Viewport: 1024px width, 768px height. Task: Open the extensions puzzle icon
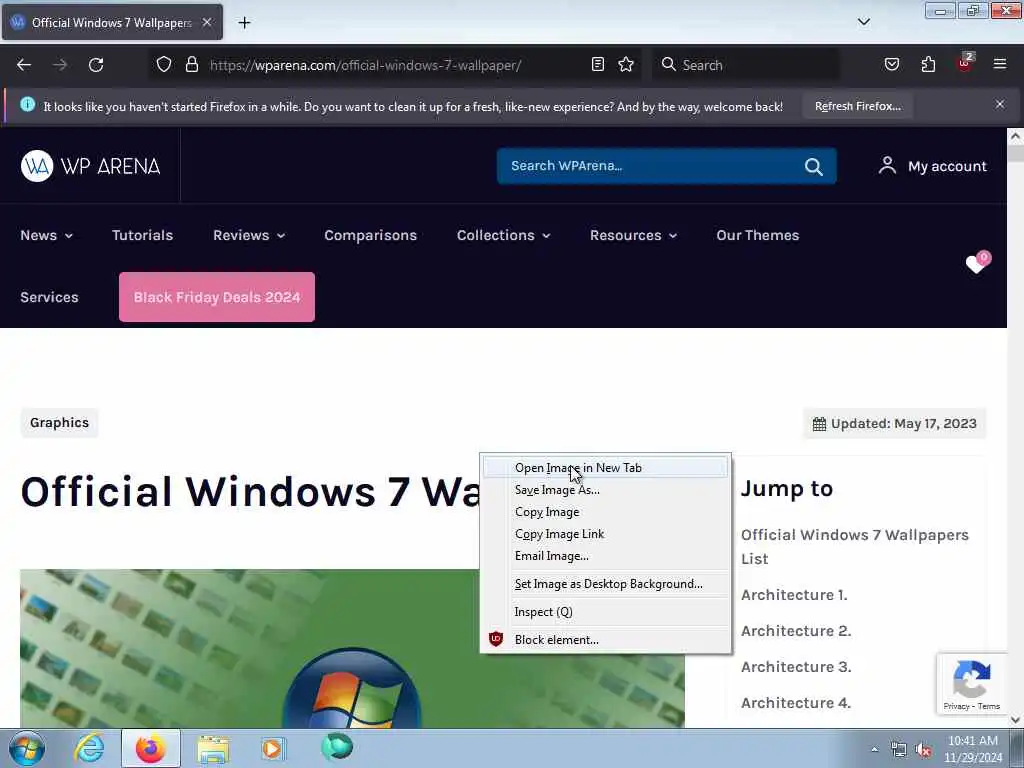tap(928, 65)
